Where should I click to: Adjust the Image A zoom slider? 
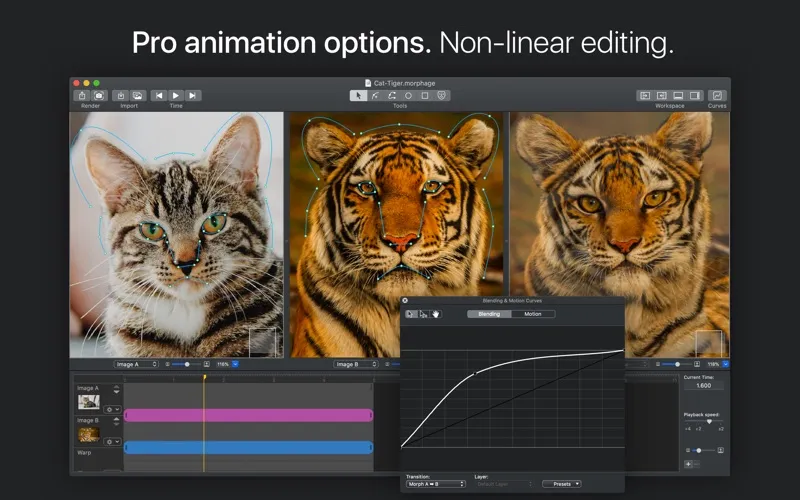[x=187, y=364]
